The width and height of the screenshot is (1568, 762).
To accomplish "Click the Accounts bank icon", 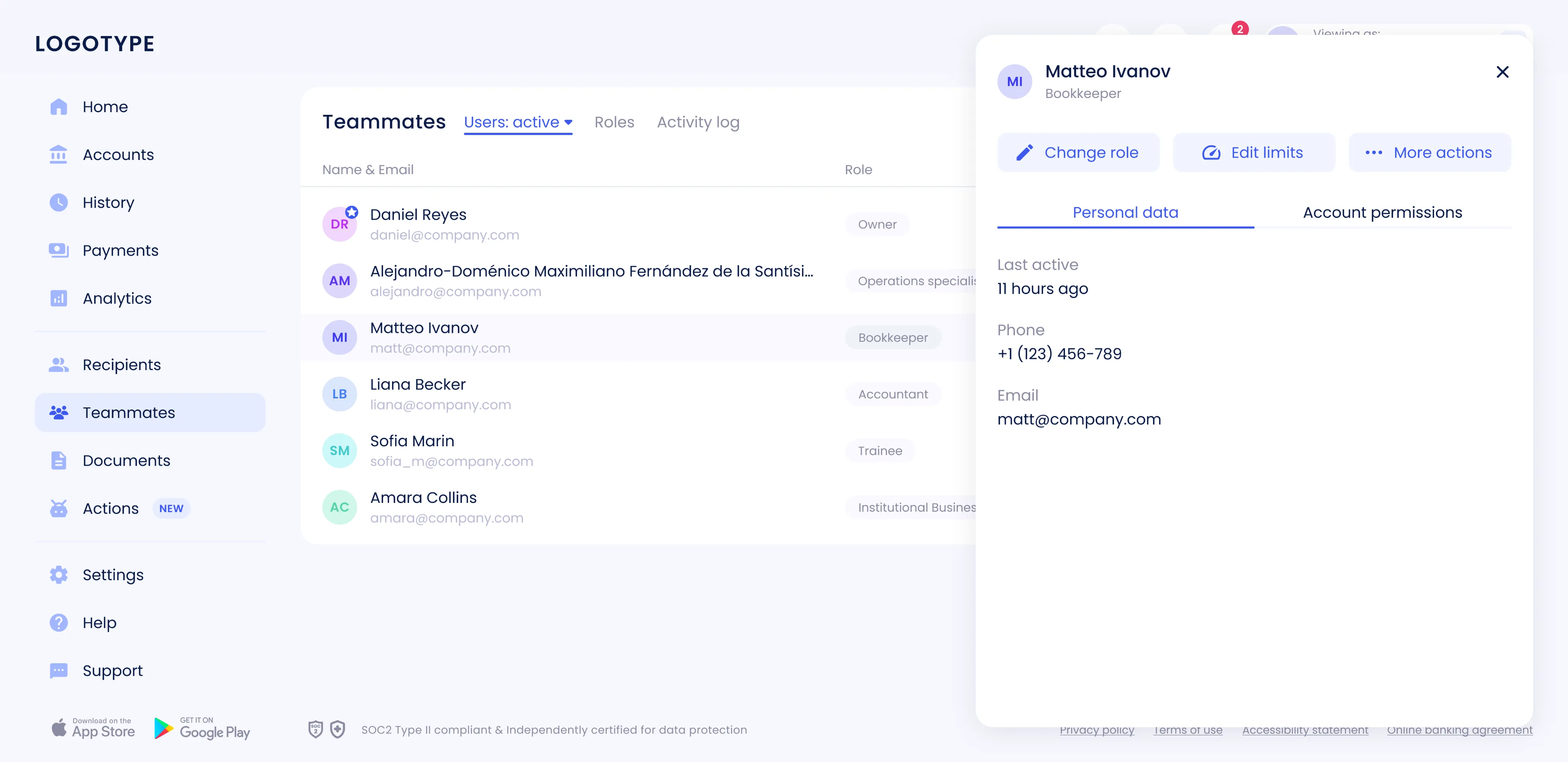I will 59,155.
